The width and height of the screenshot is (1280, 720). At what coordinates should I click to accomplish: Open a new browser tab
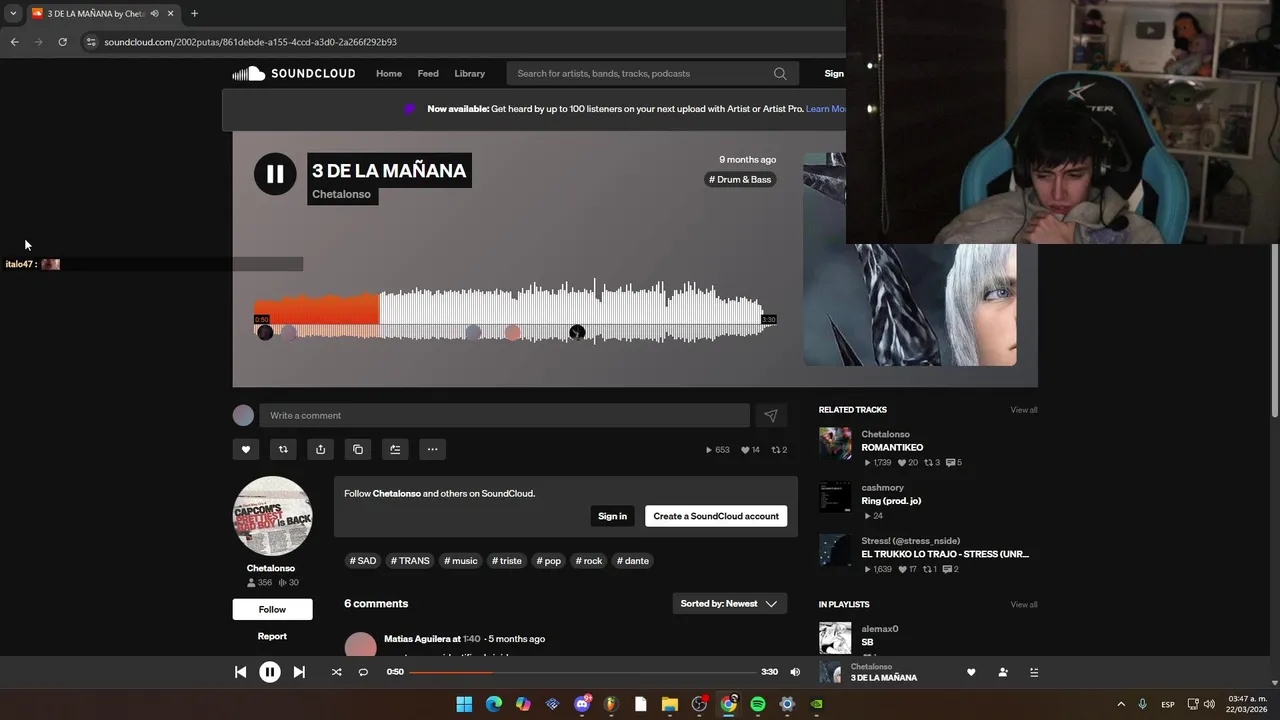tap(194, 13)
